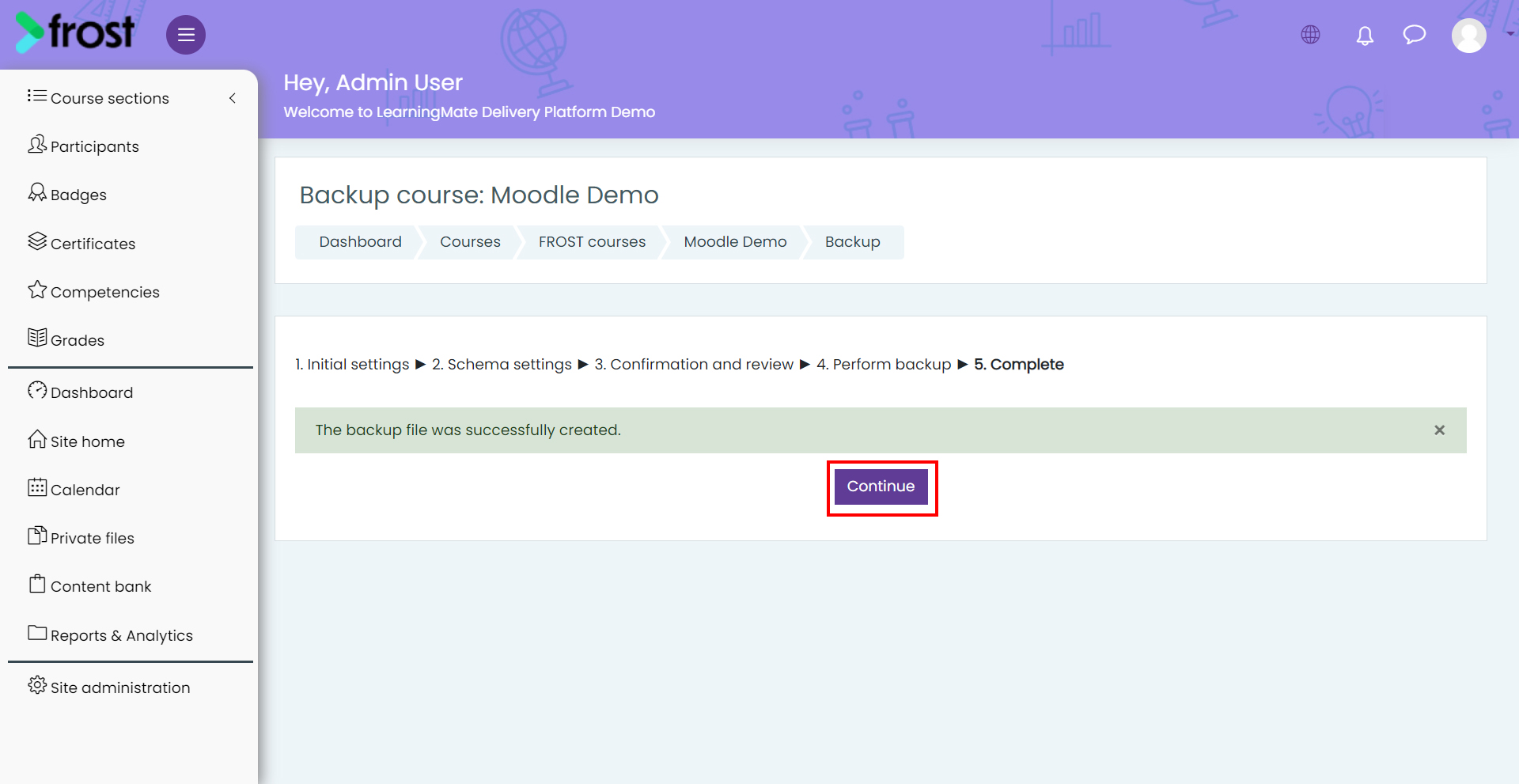Dismiss the backup success notification
Screen dimensions: 1519x784
[x=1440, y=430]
